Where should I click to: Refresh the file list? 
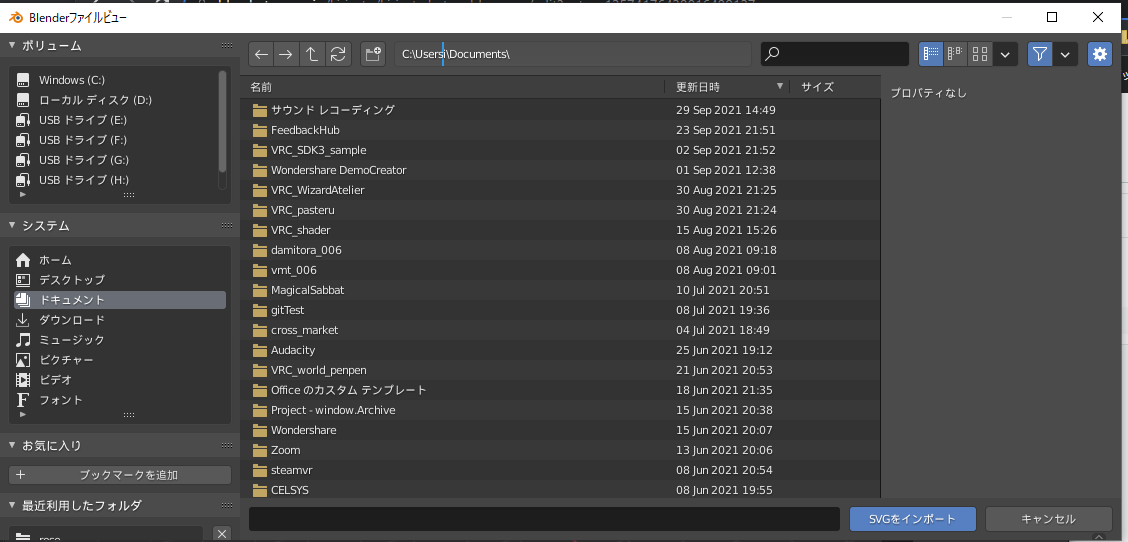[x=338, y=54]
